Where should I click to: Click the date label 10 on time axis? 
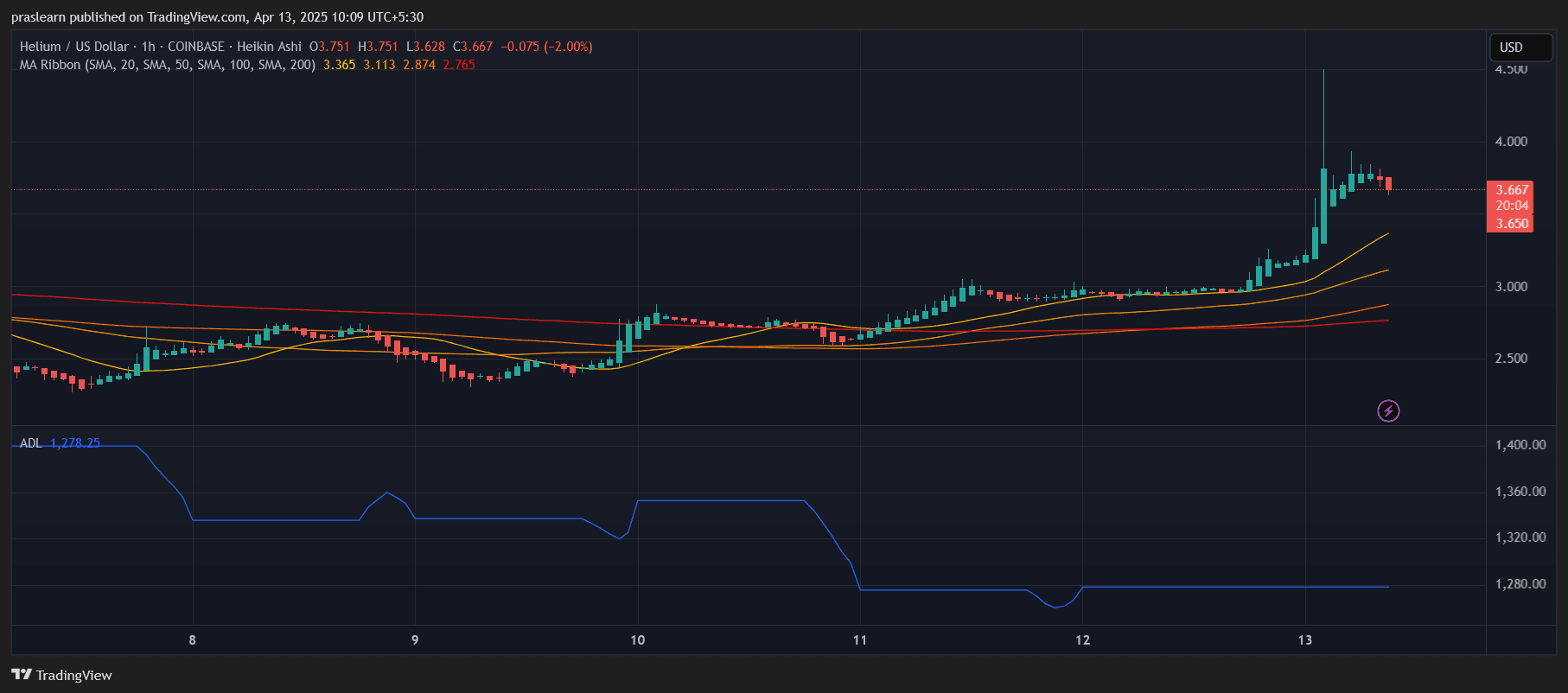[x=637, y=640]
